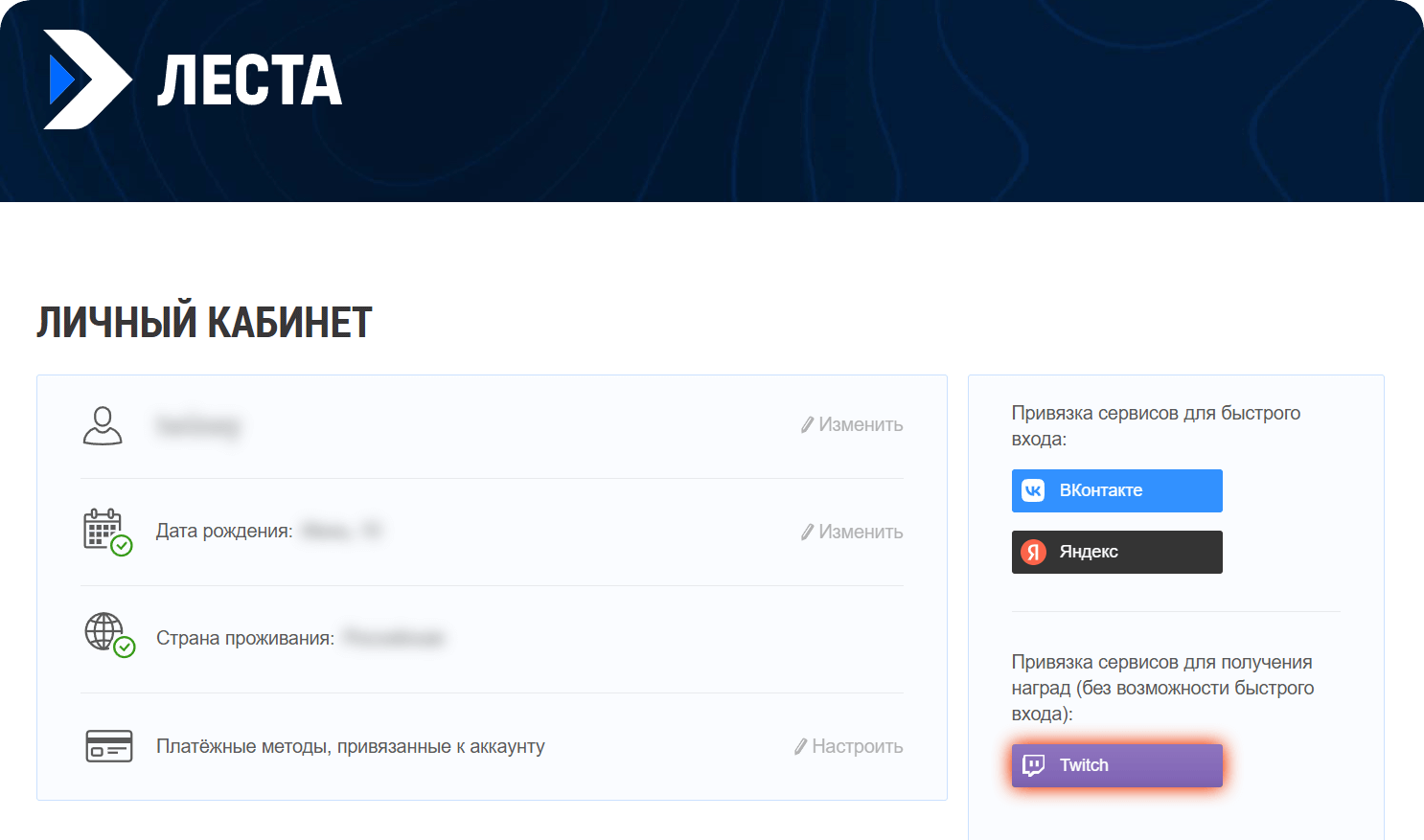Viewport: 1424px width, 840px height.
Task: Click the Lesta arrow logo icon
Action: pos(86,79)
